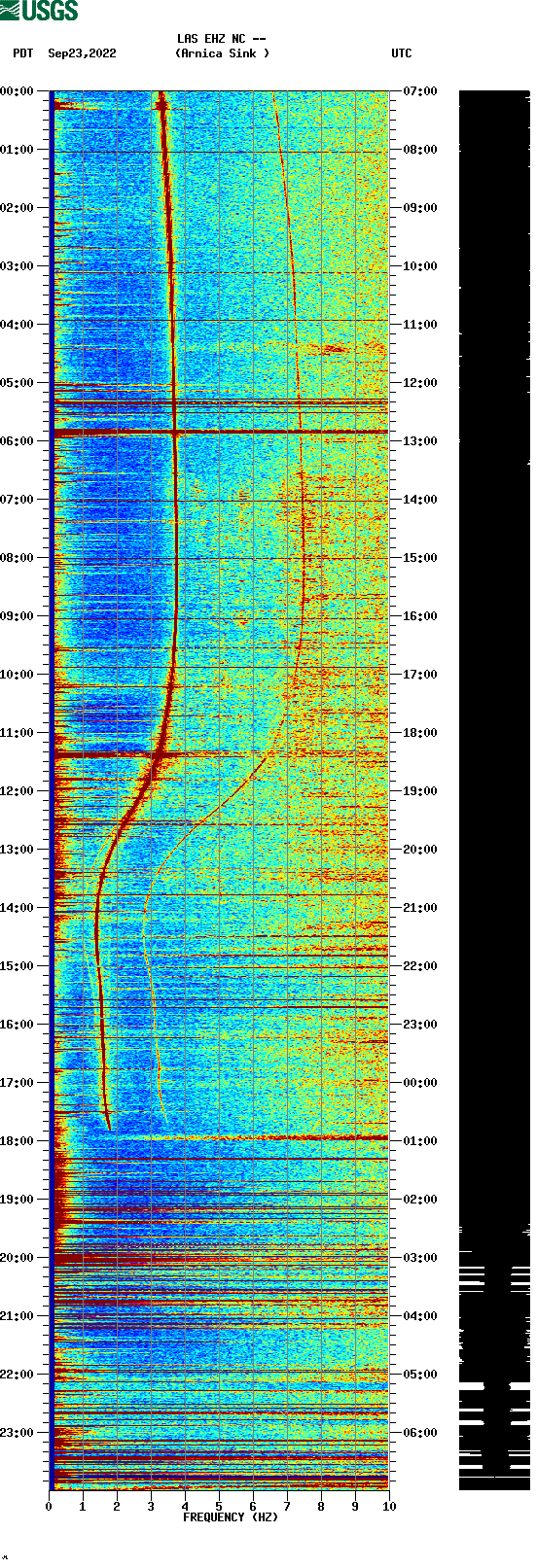Click the 7 Hz frequency tick label
The height and width of the screenshot is (1568, 537).
coord(287,1507)
